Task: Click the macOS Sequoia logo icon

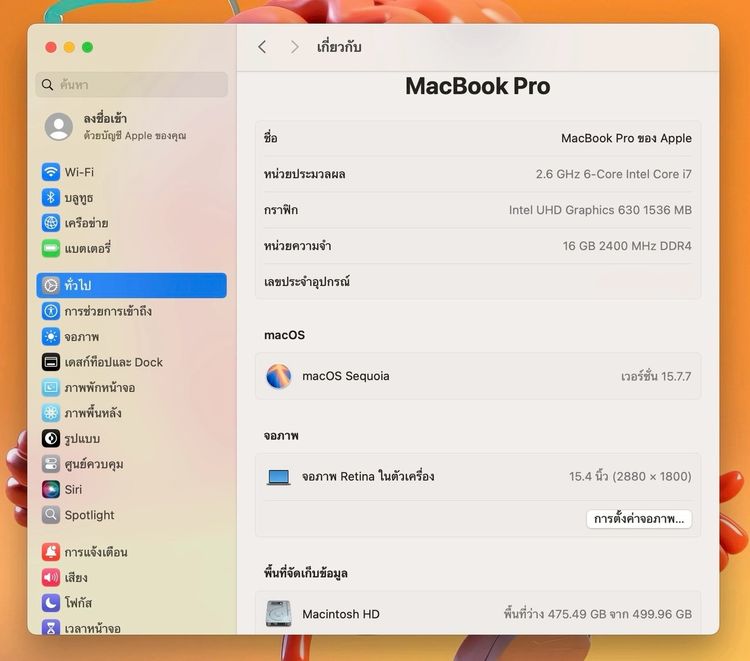Action: click(x=278, y=376)
